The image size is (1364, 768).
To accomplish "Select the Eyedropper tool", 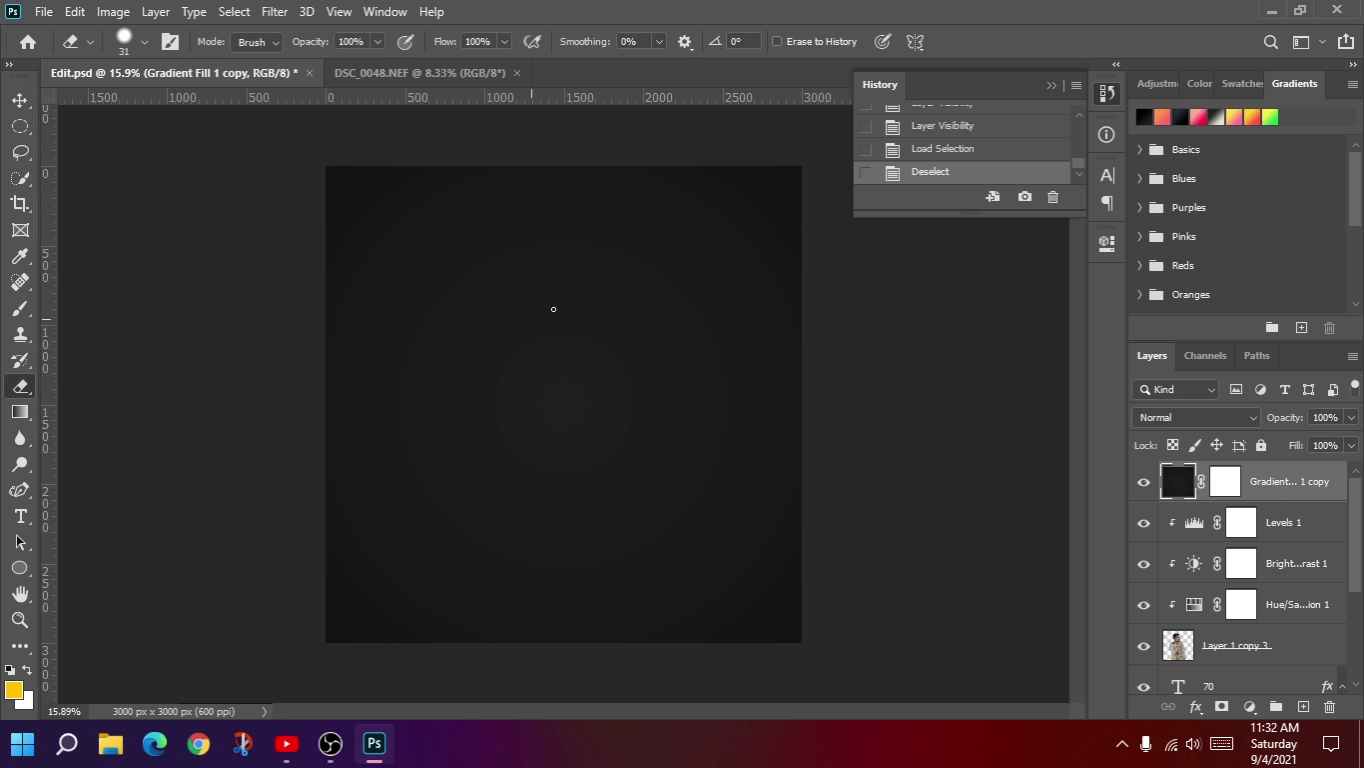I will tap(20, 256).
